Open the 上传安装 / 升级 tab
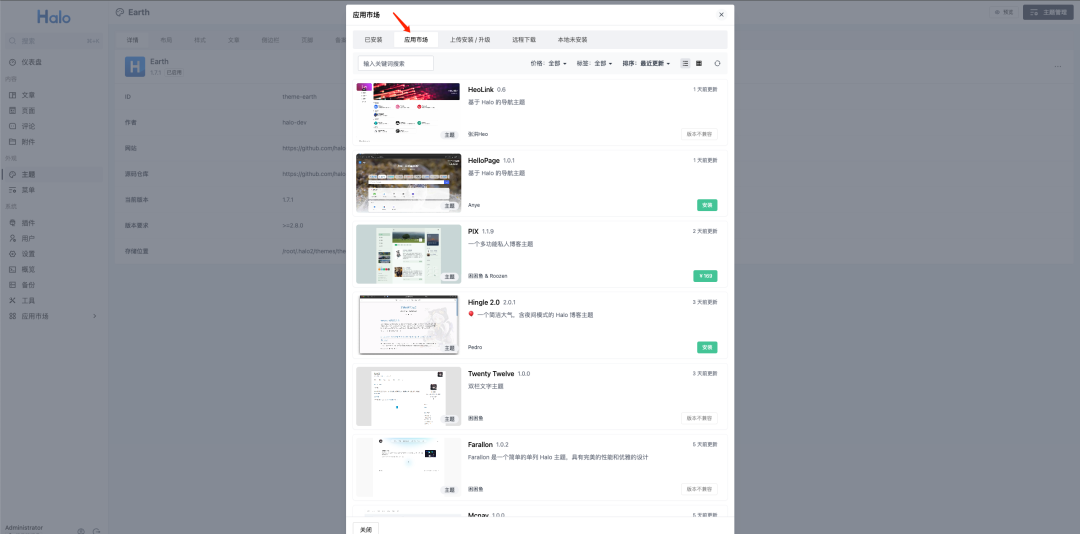Viewport: 1080px width, 534px height. click(470, 39)
